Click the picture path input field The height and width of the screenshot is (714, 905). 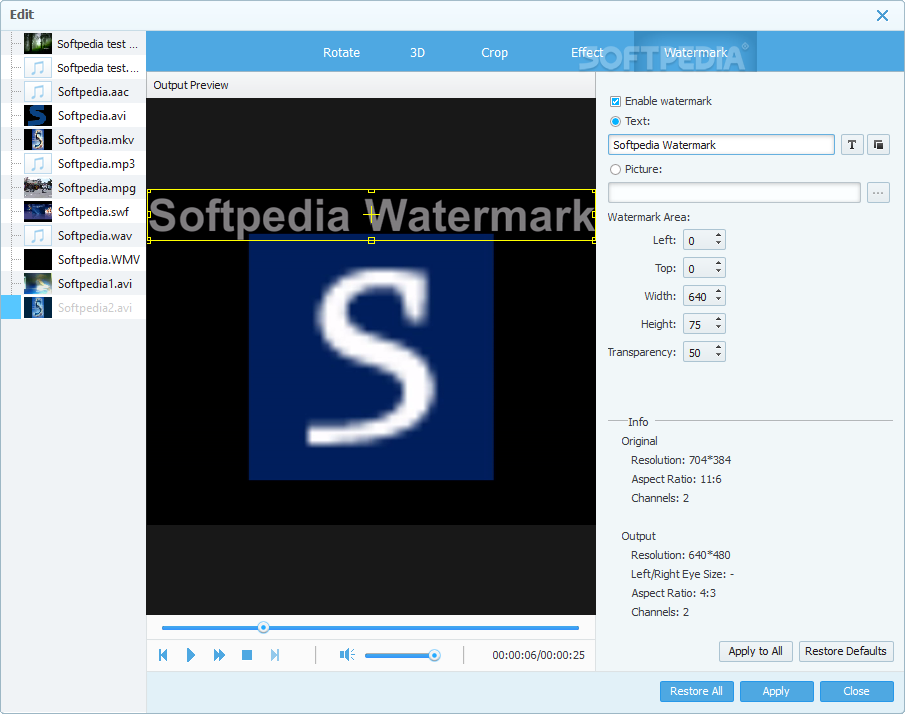point(734,193)
